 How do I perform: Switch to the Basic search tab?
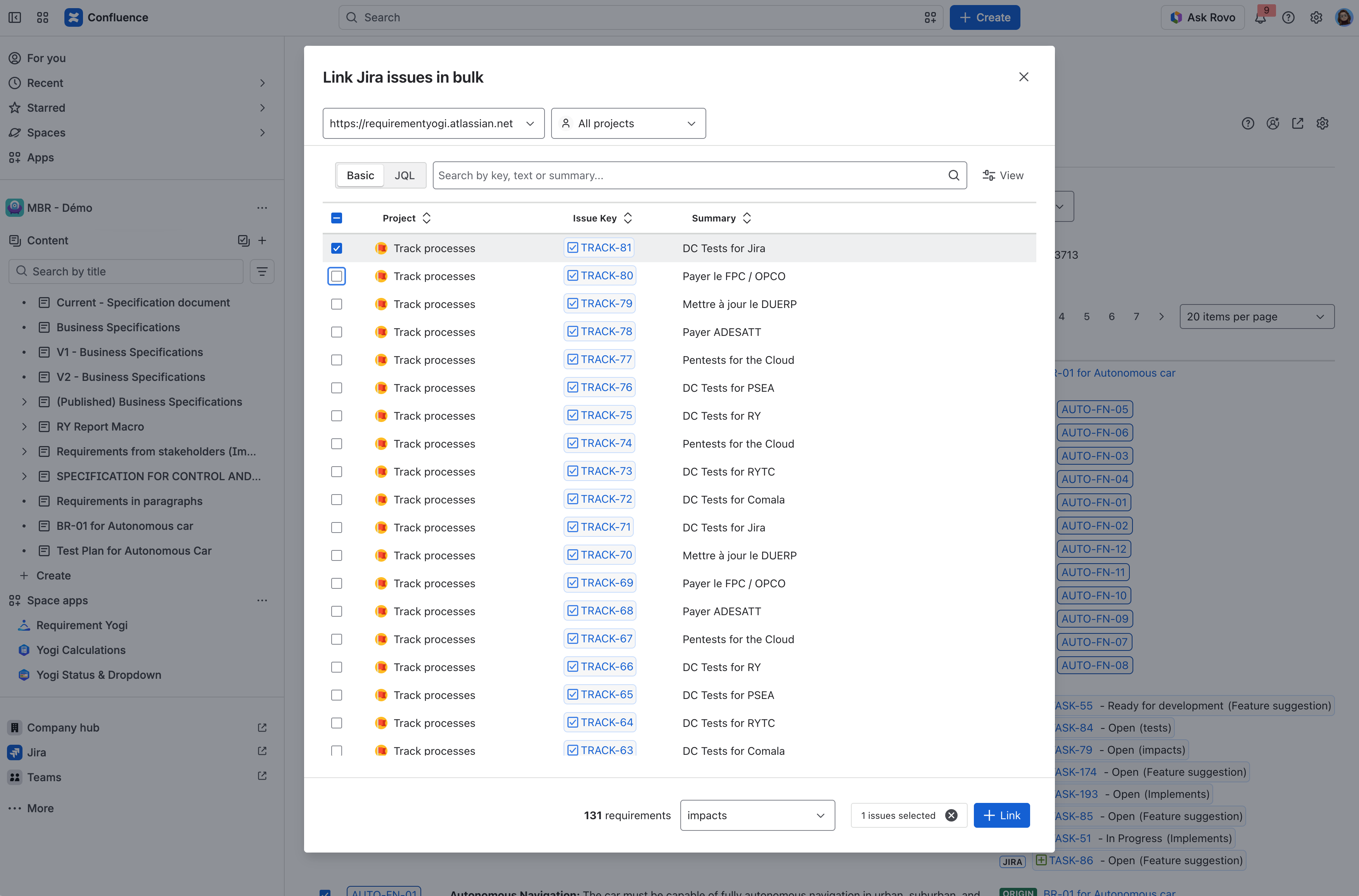pyautogui.click(x=360, y=175)
